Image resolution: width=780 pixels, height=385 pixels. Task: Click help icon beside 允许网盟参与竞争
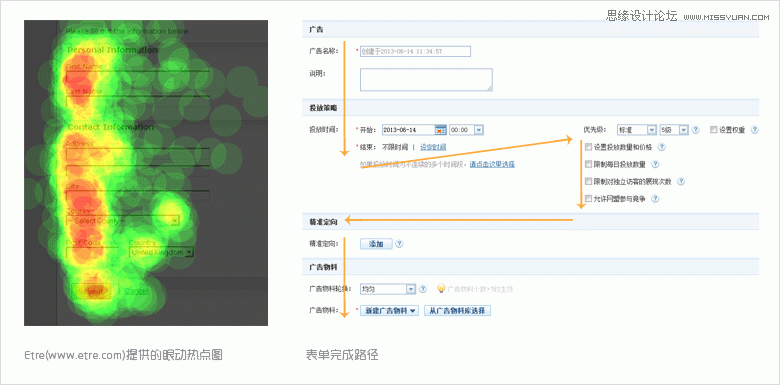[x=655, y=198]
